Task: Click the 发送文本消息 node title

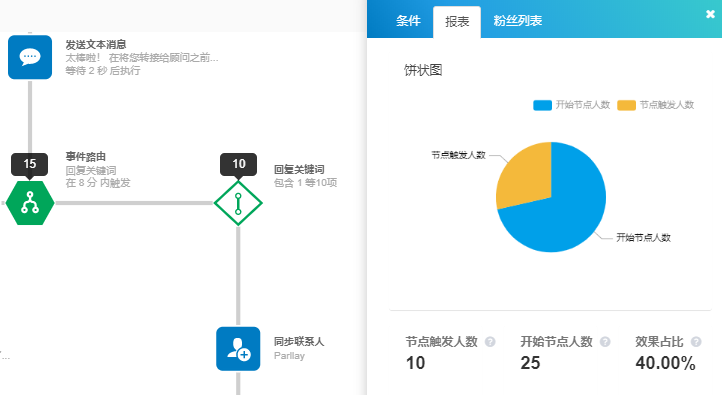Action: (96, 45)
